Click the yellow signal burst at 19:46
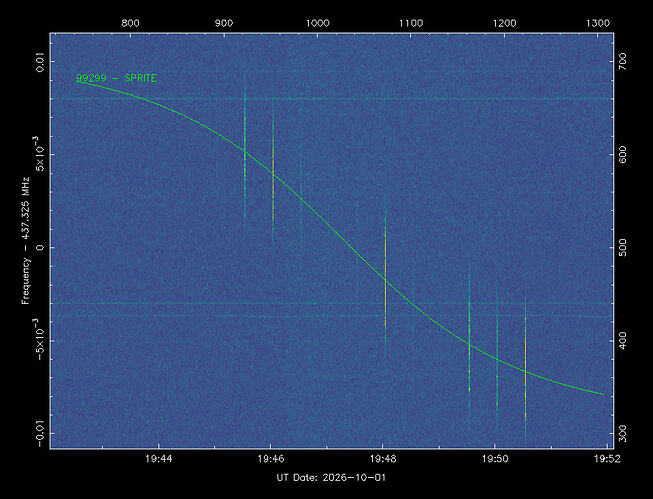Screen dimensions: 653x499 click(x=273, y=171)
